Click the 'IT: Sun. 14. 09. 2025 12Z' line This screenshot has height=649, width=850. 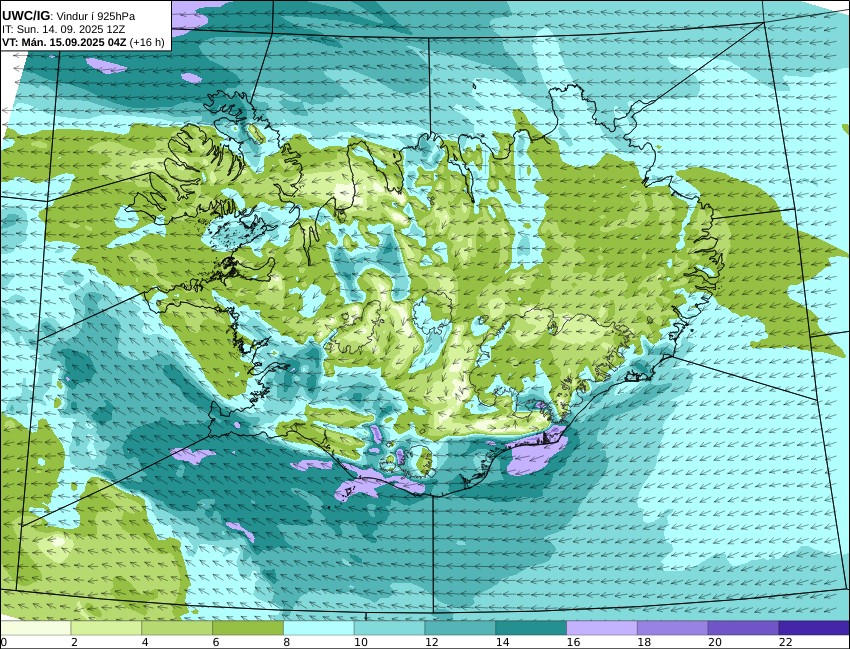tap(63, 29)
